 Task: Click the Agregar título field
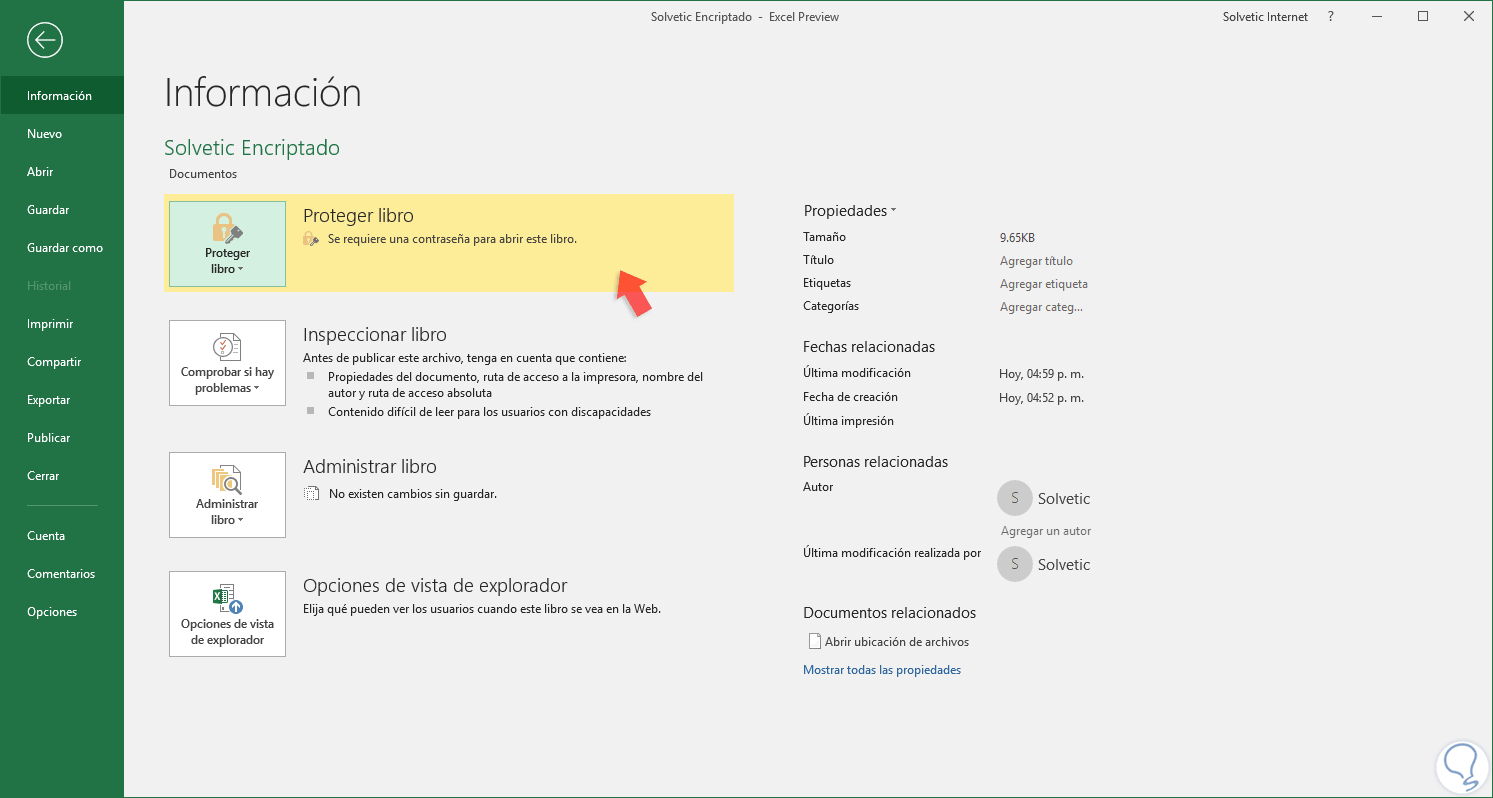tap(1036, 261)
